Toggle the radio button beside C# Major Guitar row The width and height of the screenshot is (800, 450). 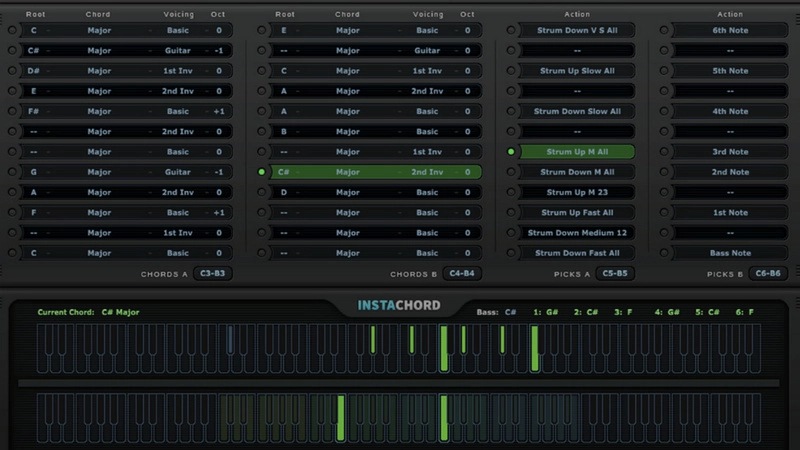pyautogui.click(x=12, y=51)
